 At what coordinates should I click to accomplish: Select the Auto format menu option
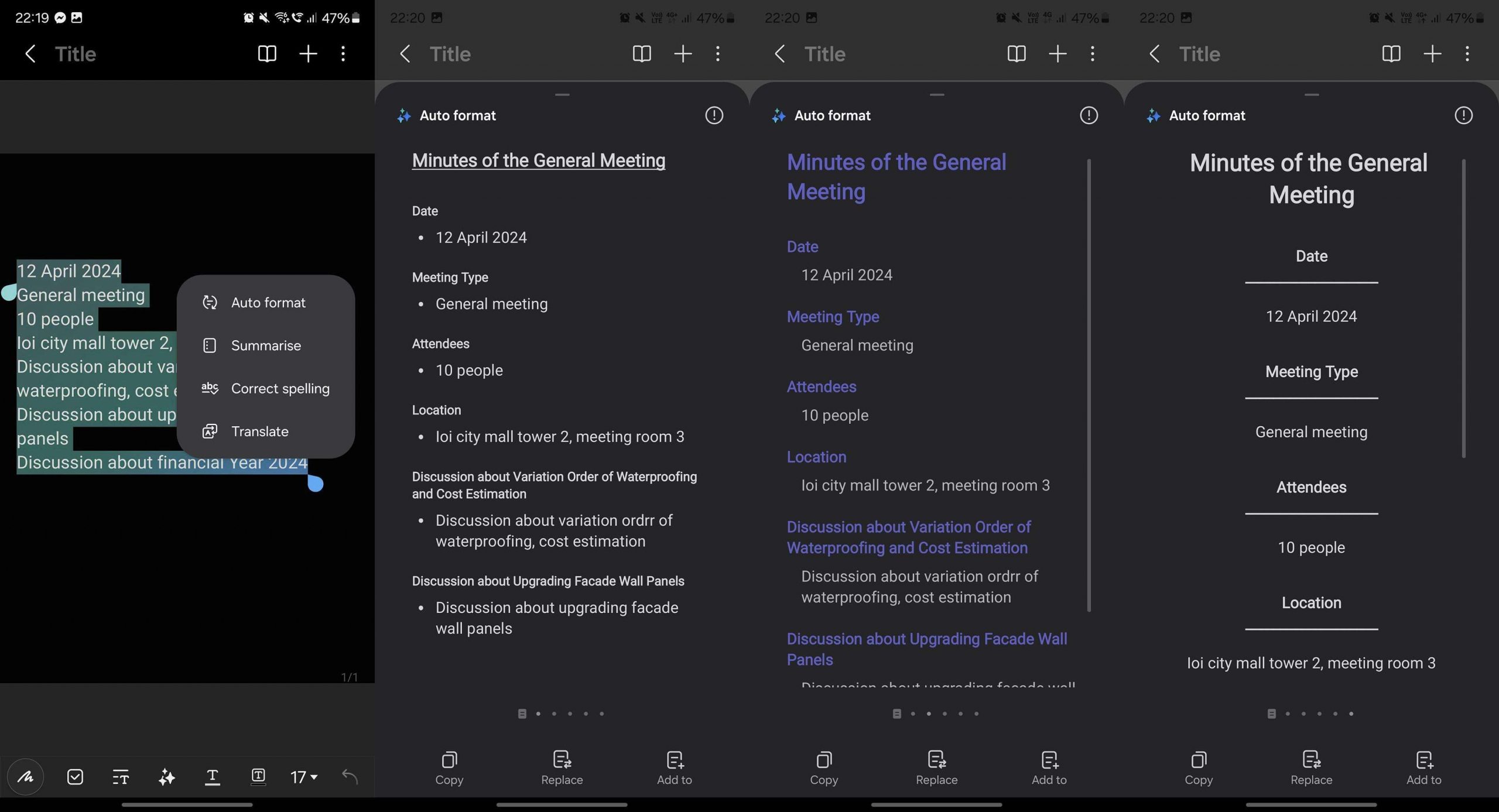267,303
